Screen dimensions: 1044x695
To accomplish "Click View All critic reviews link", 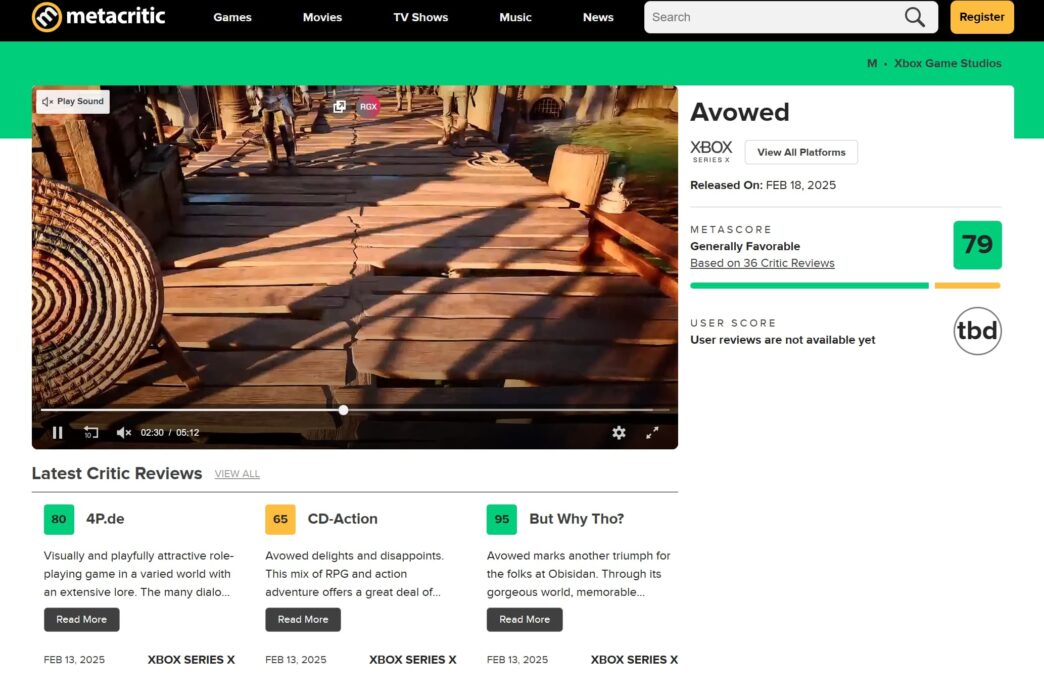I will point(237,474).
